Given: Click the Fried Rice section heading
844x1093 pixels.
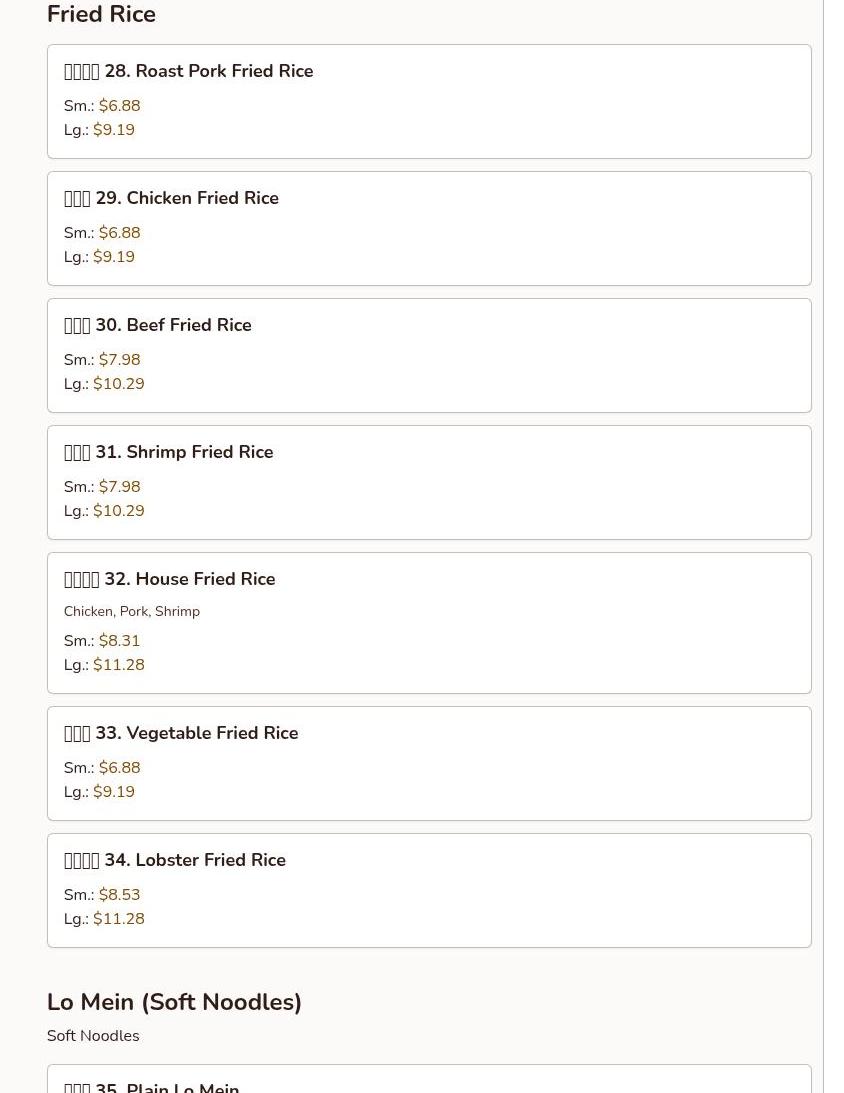Looking at the screenshot, I should pos(101,14).
